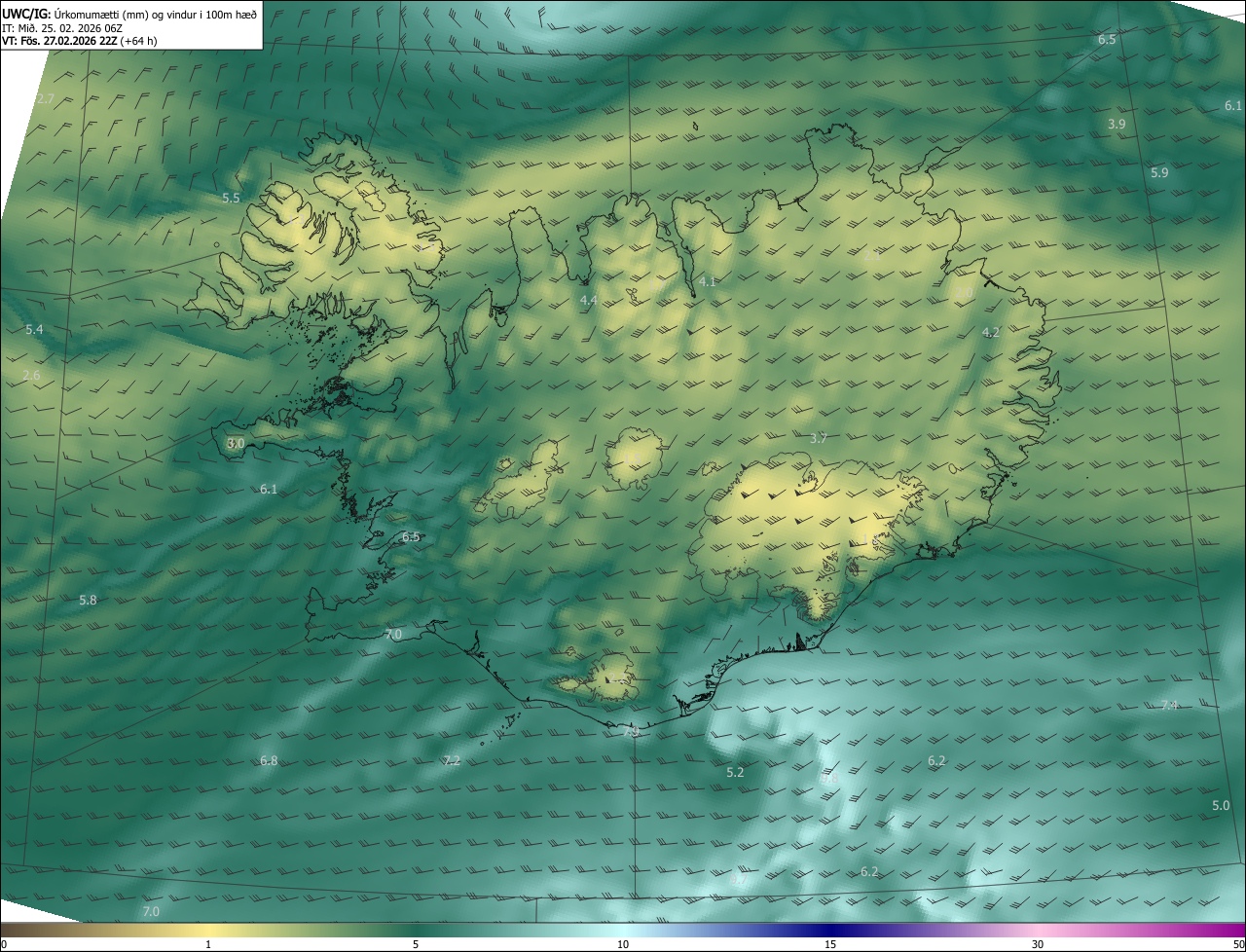Screen dimensions: 1246x952
Task: Click the 2.6 value label on the map
Action: [31, 376]
